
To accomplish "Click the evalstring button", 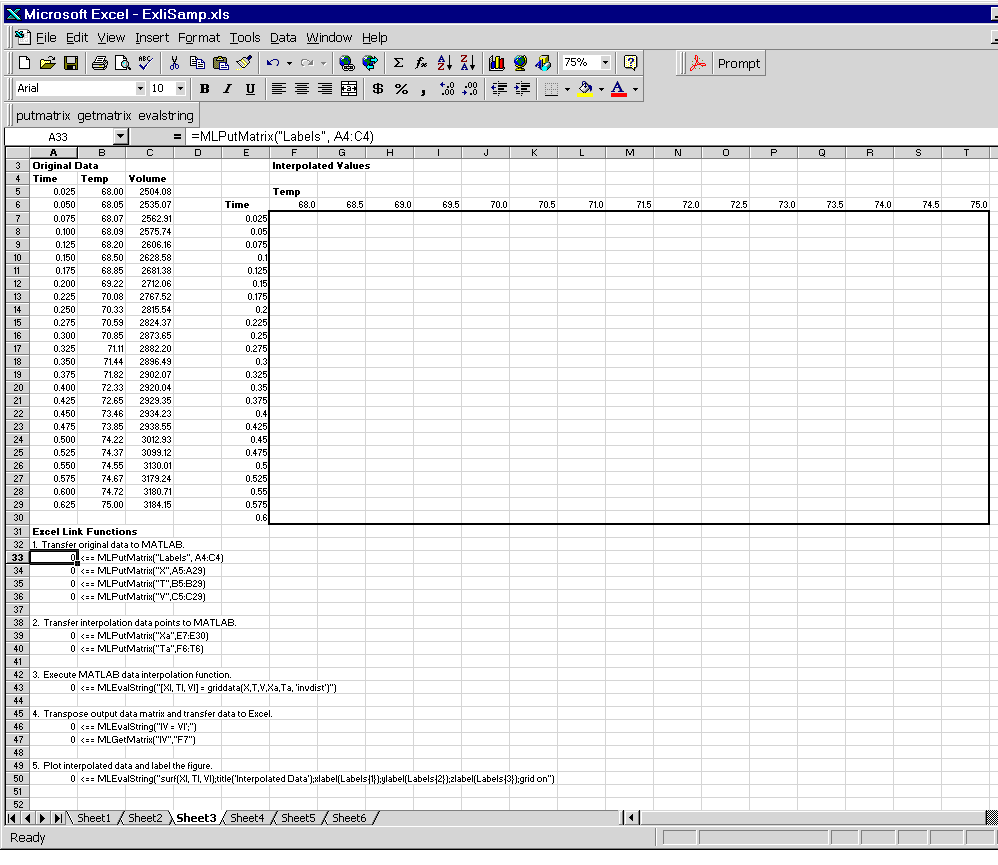I will click(166, 115).
